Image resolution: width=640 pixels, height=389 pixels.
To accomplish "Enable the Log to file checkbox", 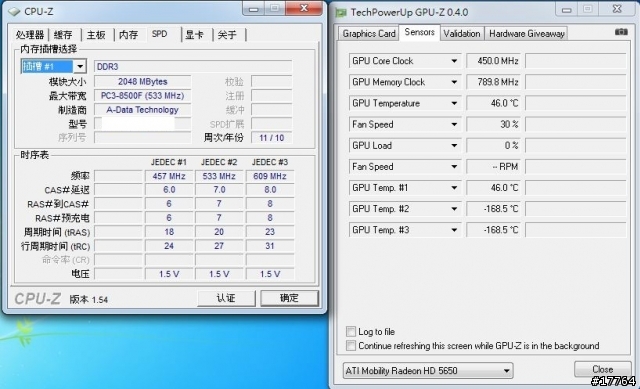I will coord(351,331).
